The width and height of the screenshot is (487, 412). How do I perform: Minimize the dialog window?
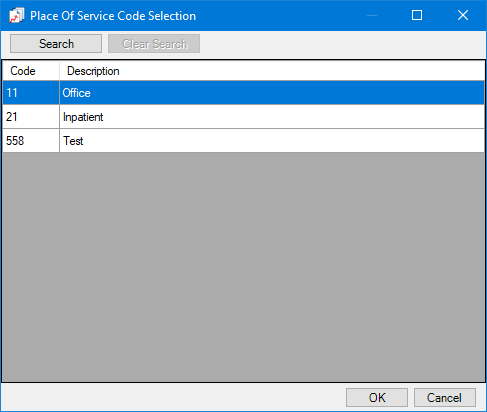(x=372, y=15)
